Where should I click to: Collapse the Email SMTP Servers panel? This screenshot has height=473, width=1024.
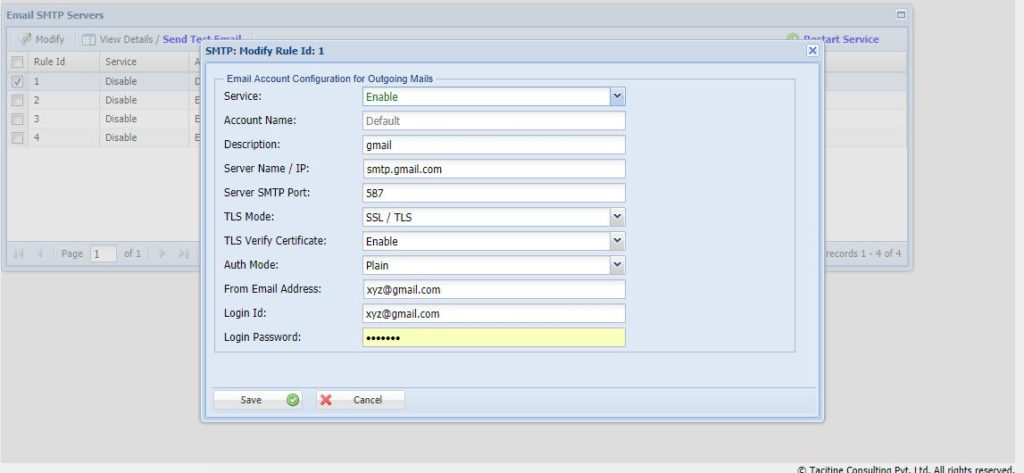[900, 15]
